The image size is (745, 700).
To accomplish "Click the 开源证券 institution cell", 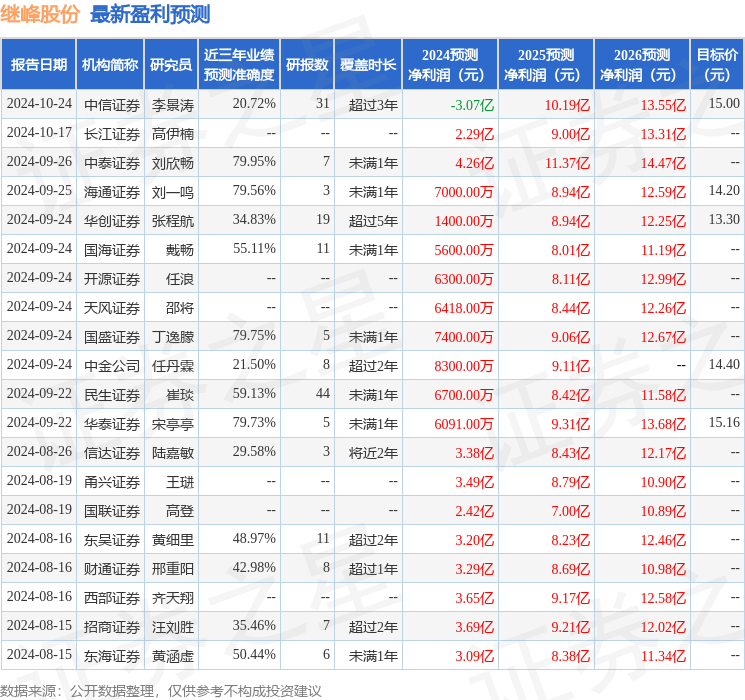I will (112, 279).
